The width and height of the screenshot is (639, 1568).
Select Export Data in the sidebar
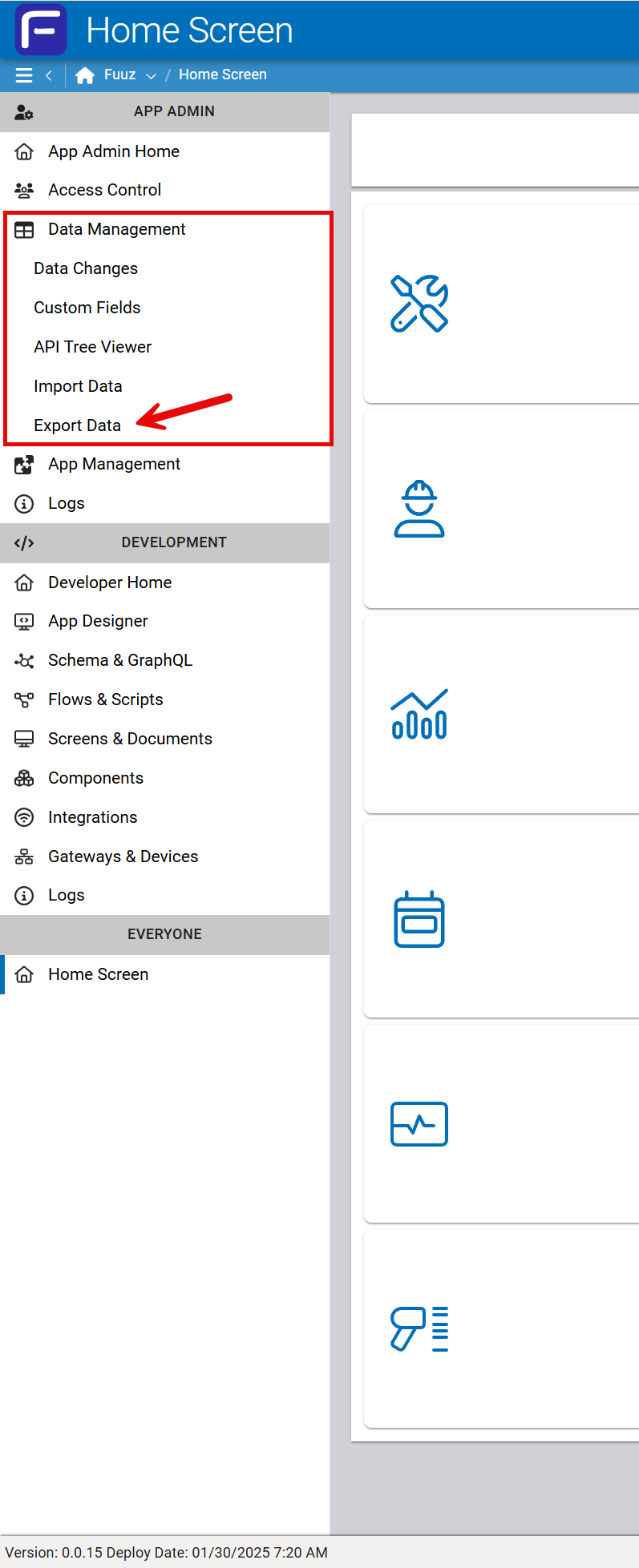click(77, 425)
